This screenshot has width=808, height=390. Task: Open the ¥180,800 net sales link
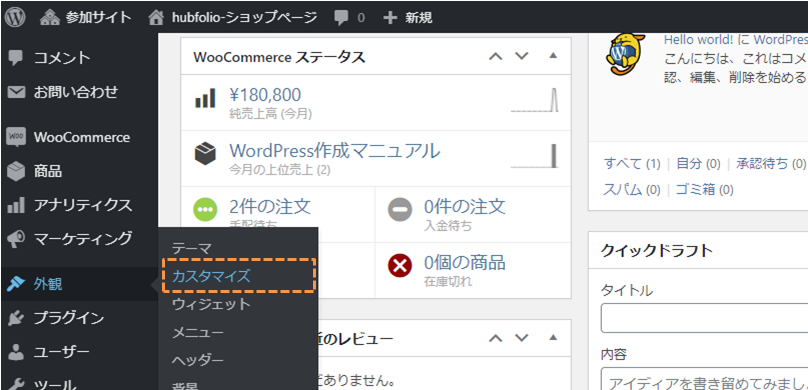click(265, 95)
